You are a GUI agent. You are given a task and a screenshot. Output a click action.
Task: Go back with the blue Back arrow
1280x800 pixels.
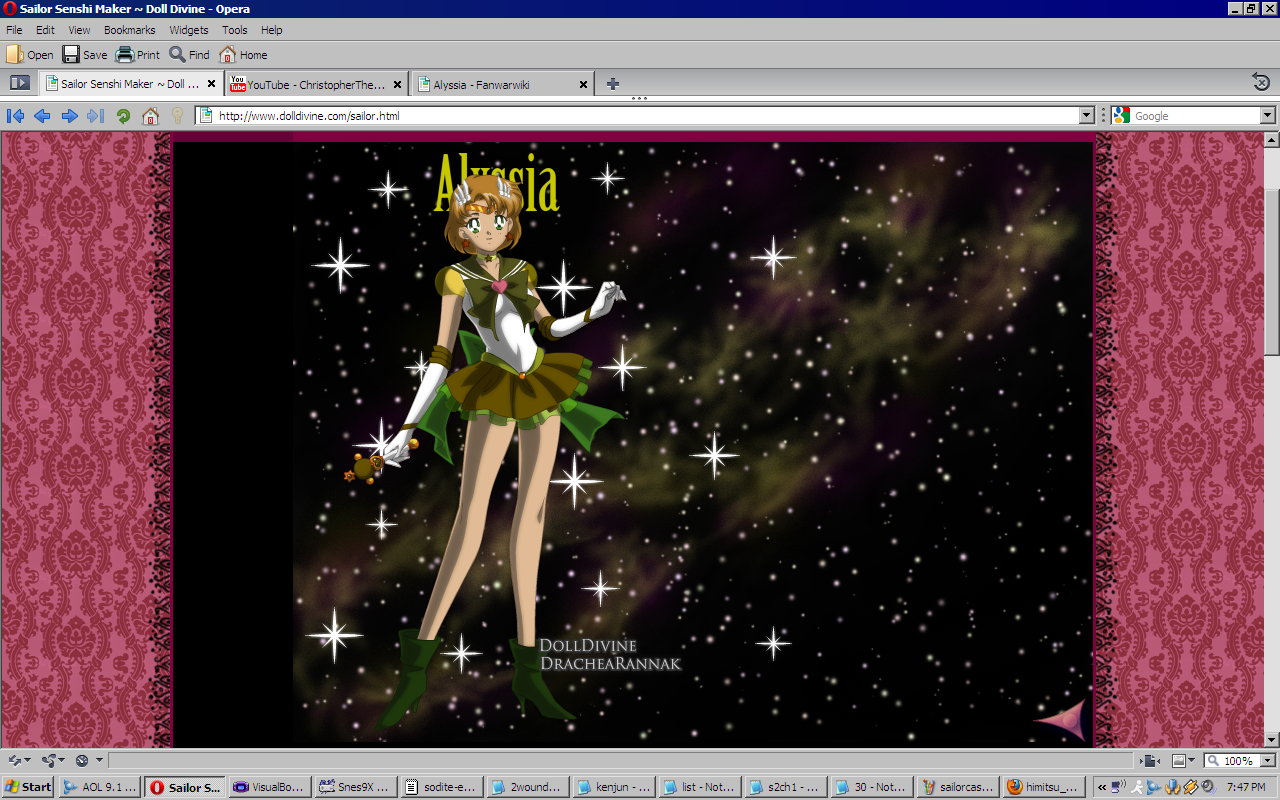pyautogui.click(x=42, y=116)
